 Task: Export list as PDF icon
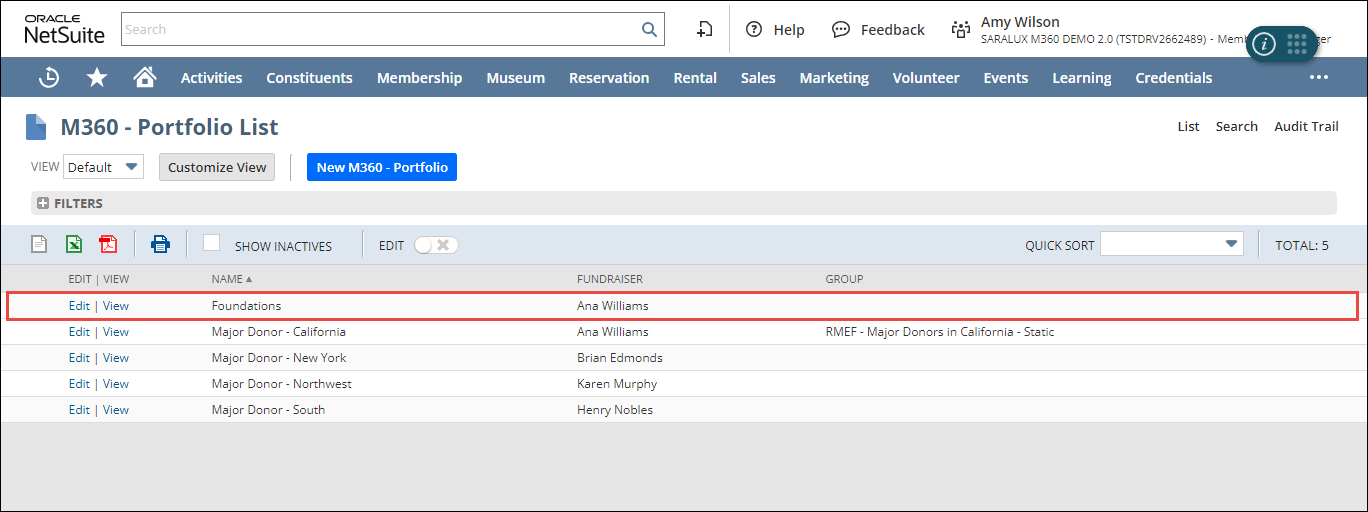[108, 244]
